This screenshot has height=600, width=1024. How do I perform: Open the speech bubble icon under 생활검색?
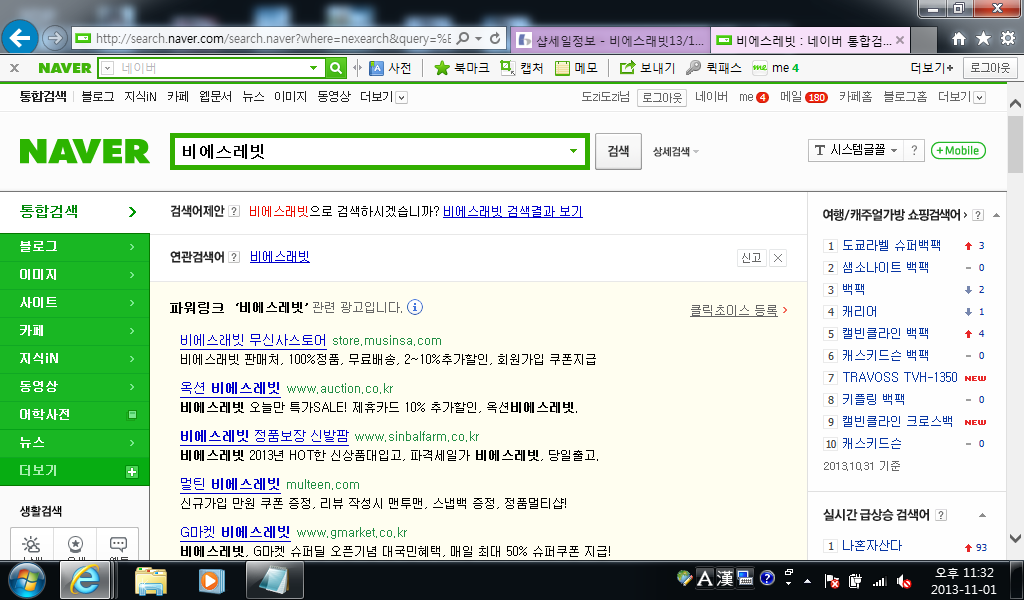118,544
